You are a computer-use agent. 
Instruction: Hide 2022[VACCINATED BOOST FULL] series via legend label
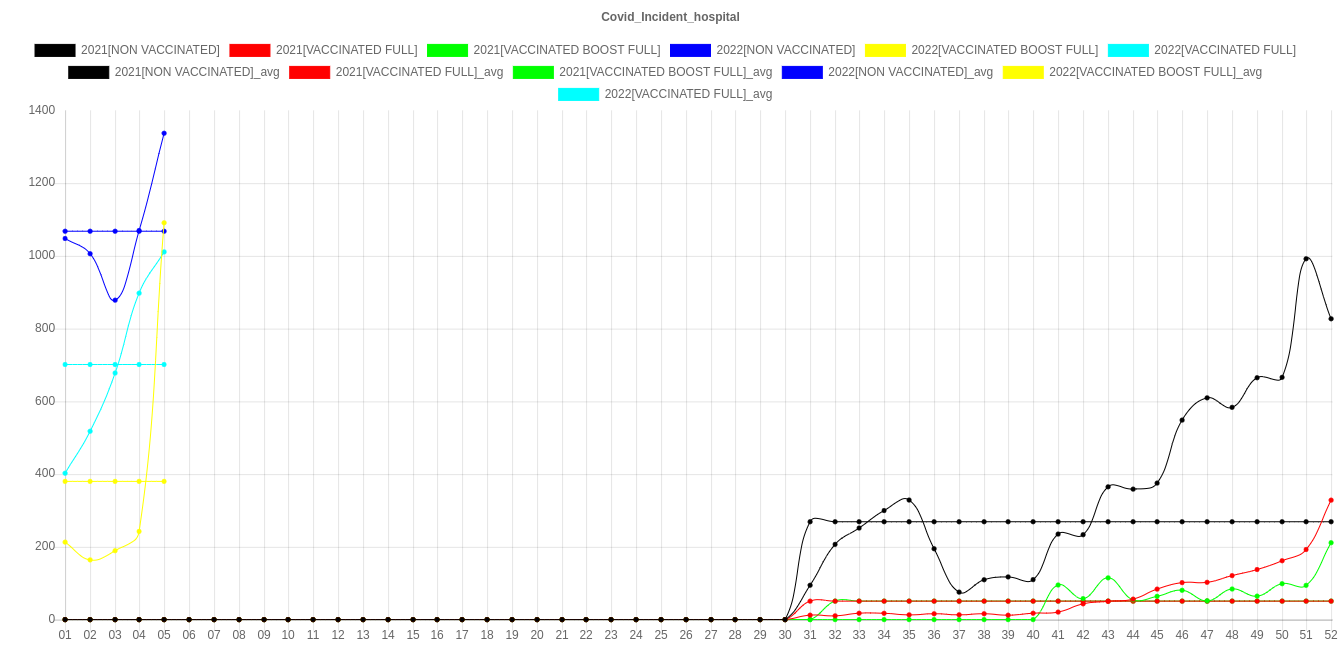[x=1004, y=50]
